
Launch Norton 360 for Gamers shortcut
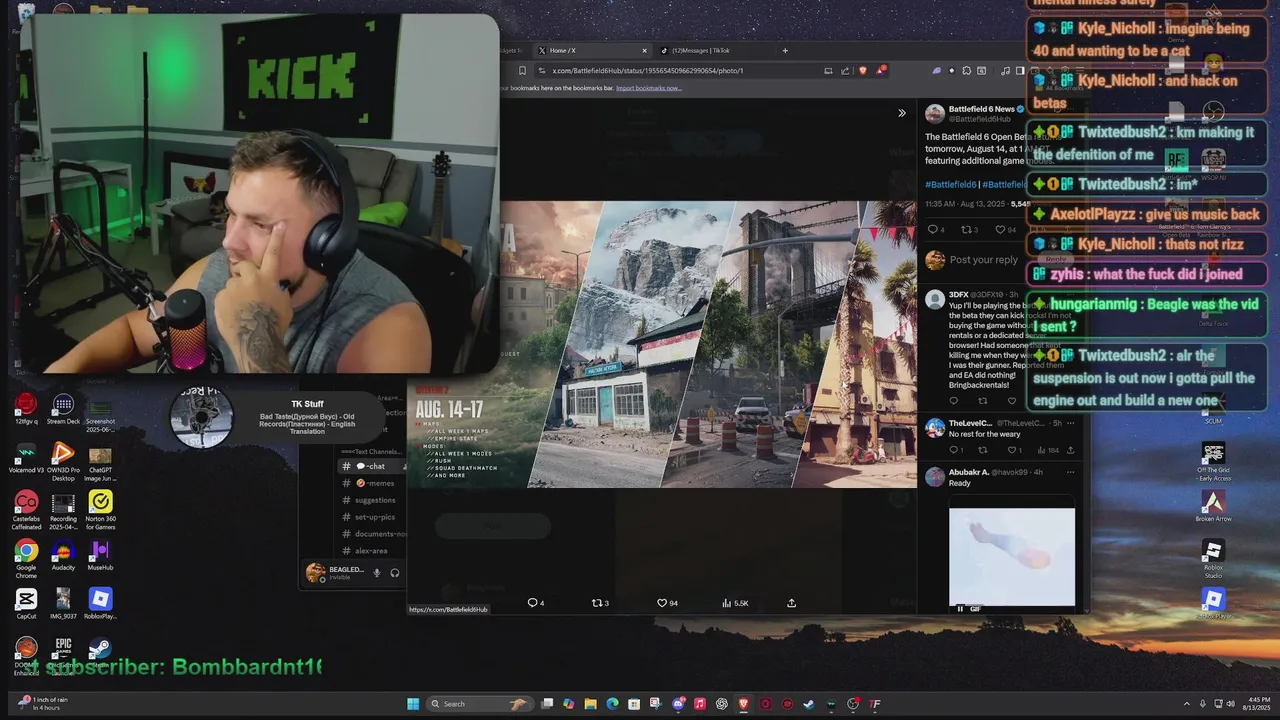(100, 510)
